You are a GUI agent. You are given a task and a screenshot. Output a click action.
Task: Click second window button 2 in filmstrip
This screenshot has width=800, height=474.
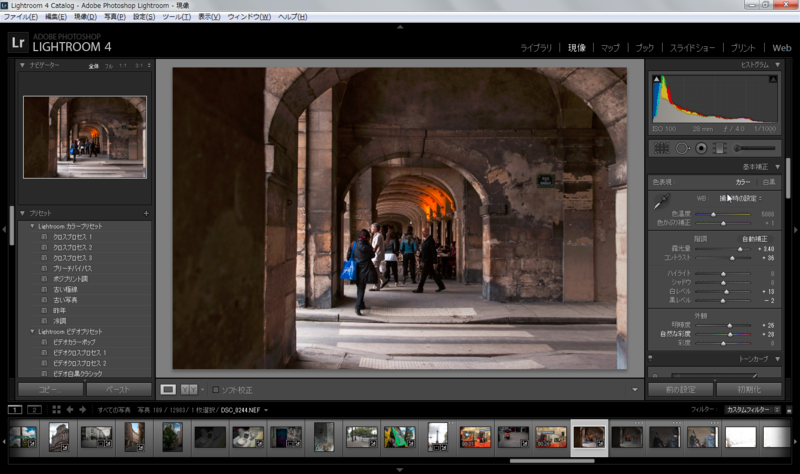(x=34, y=410)
